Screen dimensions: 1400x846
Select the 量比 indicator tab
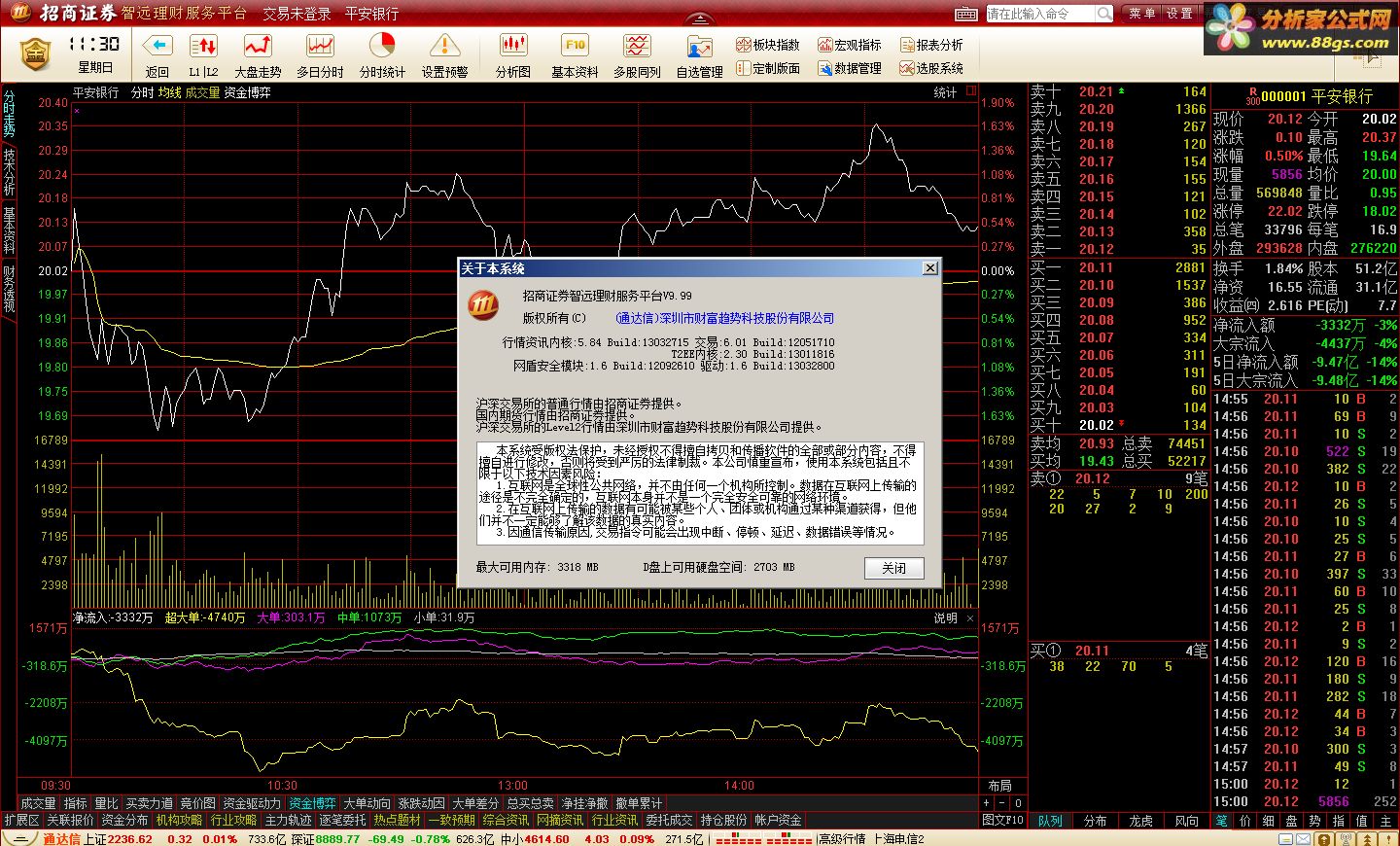point(106,803)
